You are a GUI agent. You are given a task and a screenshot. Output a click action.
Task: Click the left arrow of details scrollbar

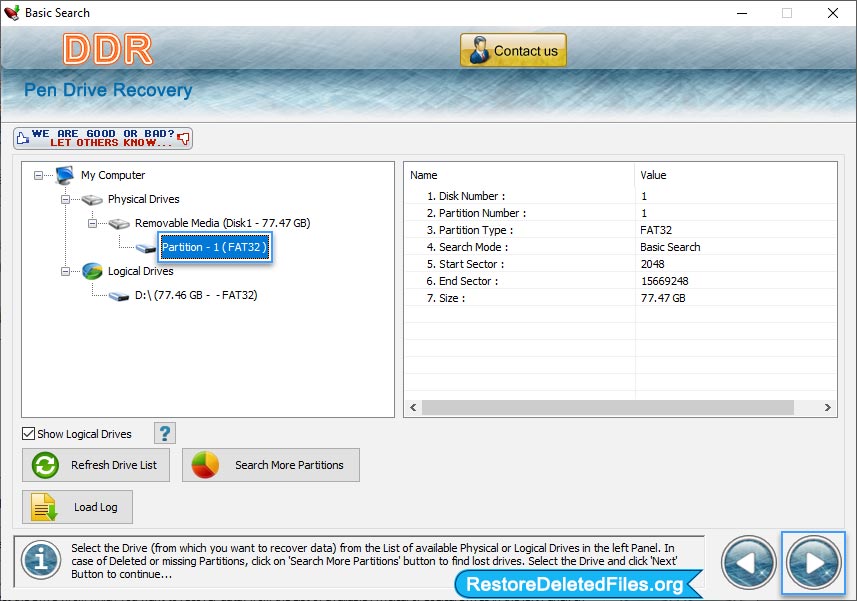click(413, 408)
